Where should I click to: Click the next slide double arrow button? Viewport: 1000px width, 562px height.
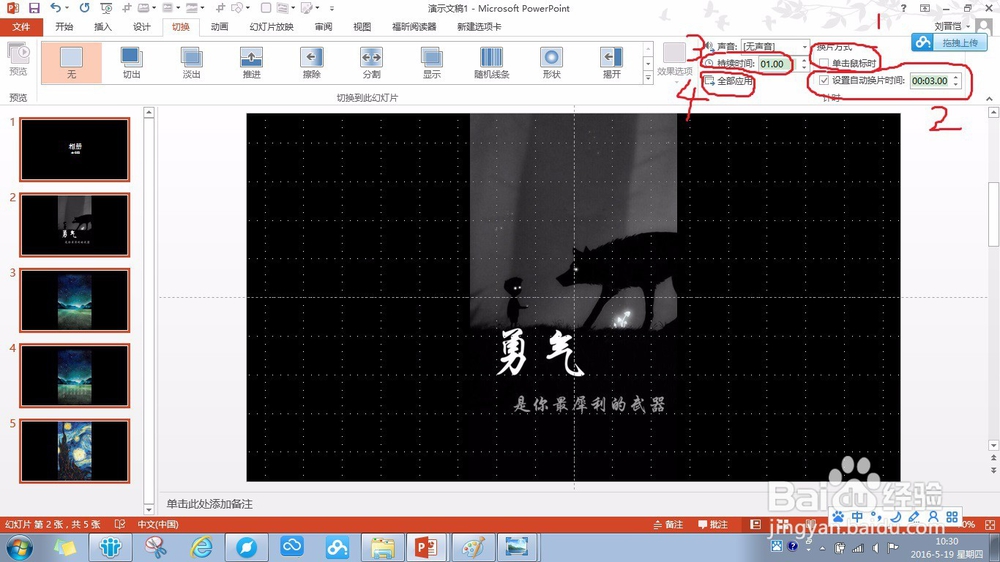pyautogui.click(x=993, y=470)
